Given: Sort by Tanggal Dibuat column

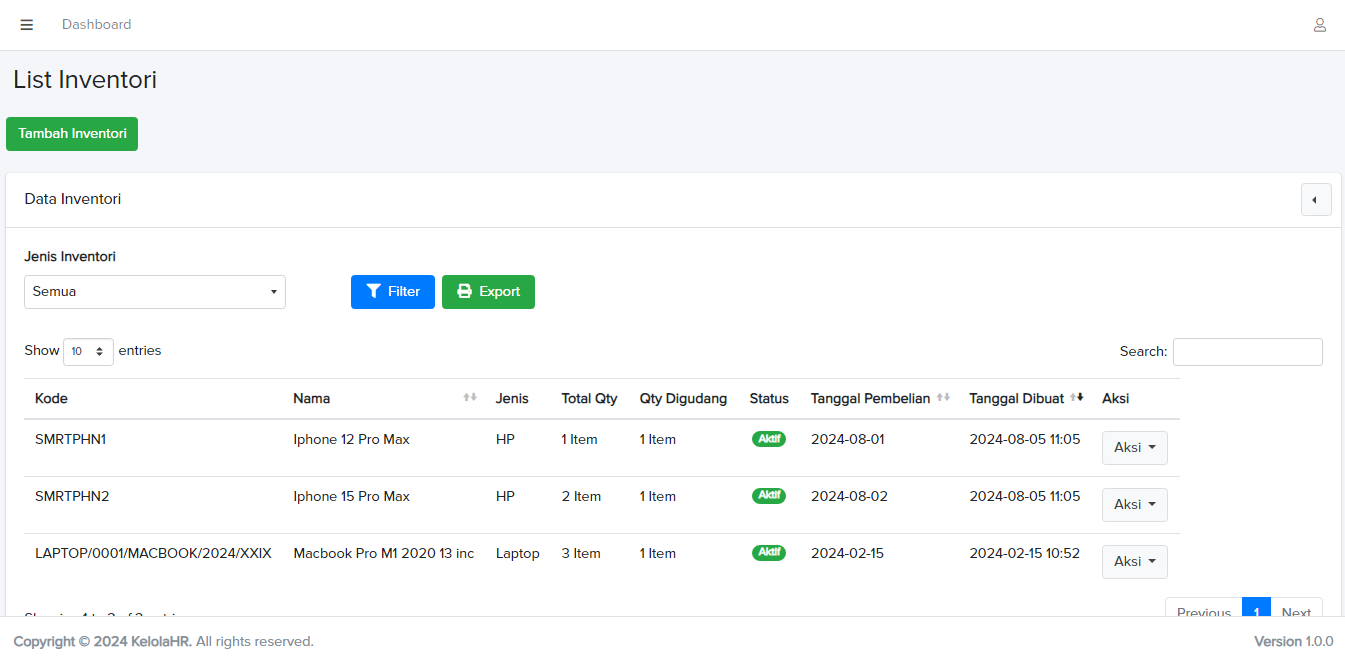Looking at the screenshot, I should click(1025, 399).
